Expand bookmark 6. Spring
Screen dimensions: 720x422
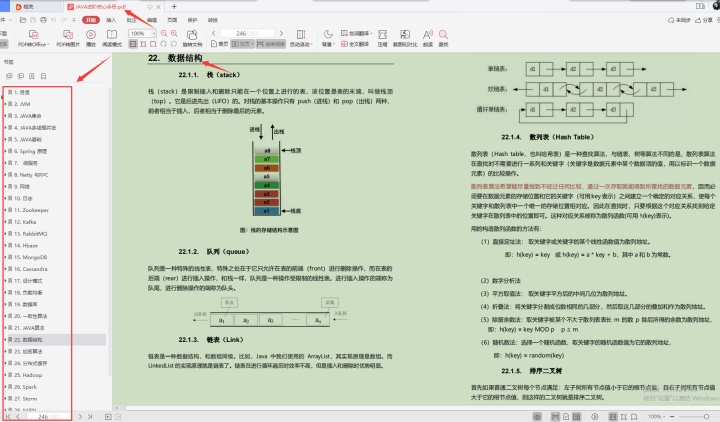click(x=5, y=151)
